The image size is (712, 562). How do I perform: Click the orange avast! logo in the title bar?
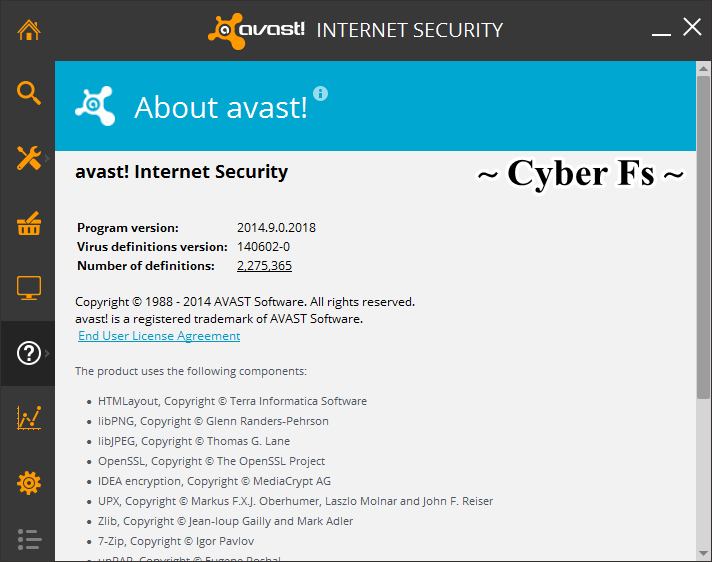(256, 30)
